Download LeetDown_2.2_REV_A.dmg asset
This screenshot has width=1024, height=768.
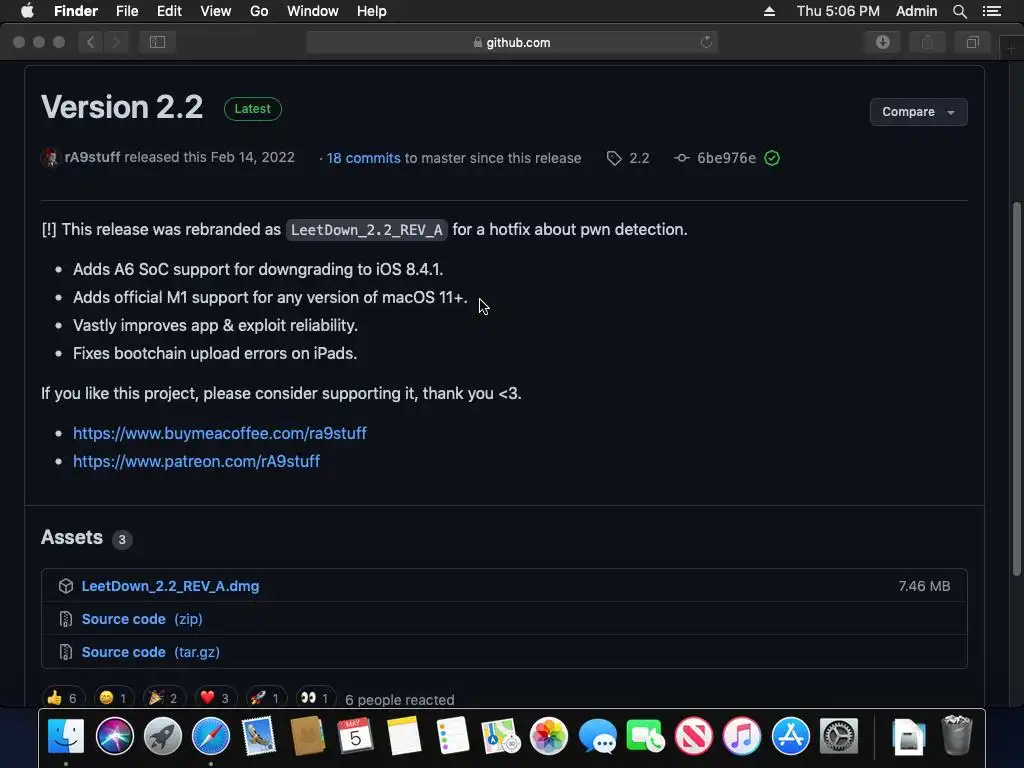pos(170,586)
